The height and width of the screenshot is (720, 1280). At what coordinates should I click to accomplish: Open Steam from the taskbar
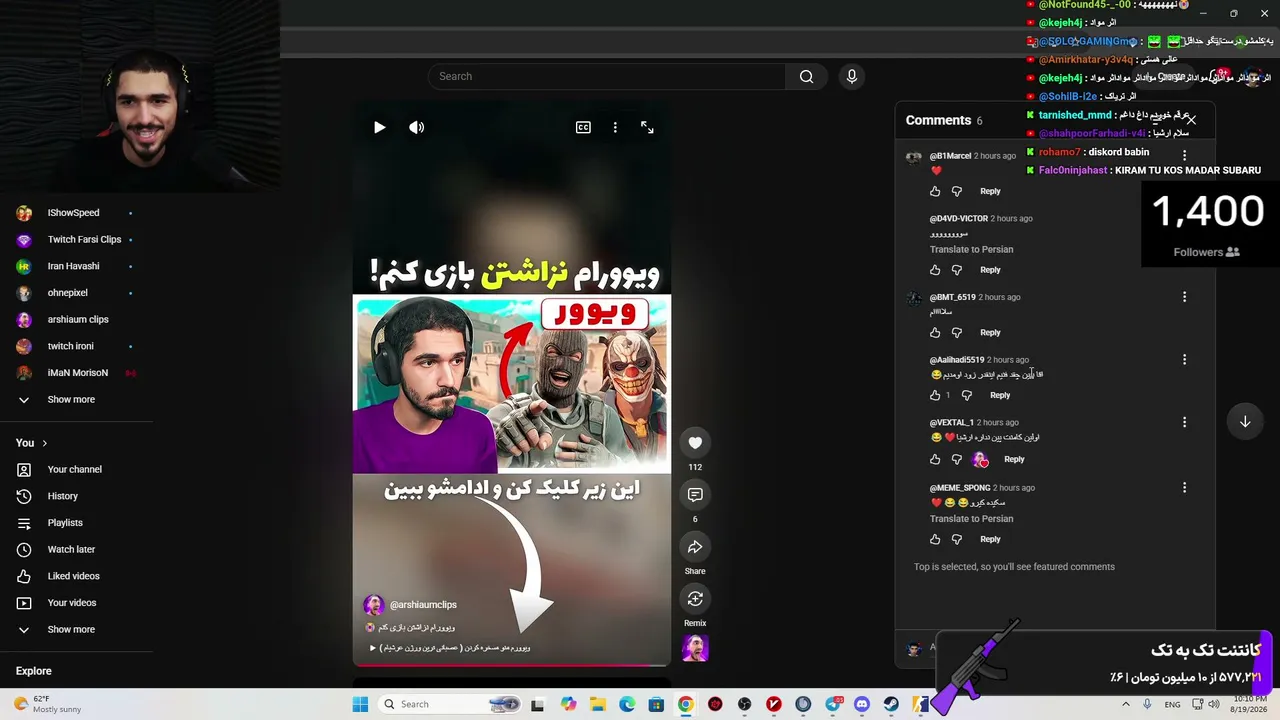point(891,704)
